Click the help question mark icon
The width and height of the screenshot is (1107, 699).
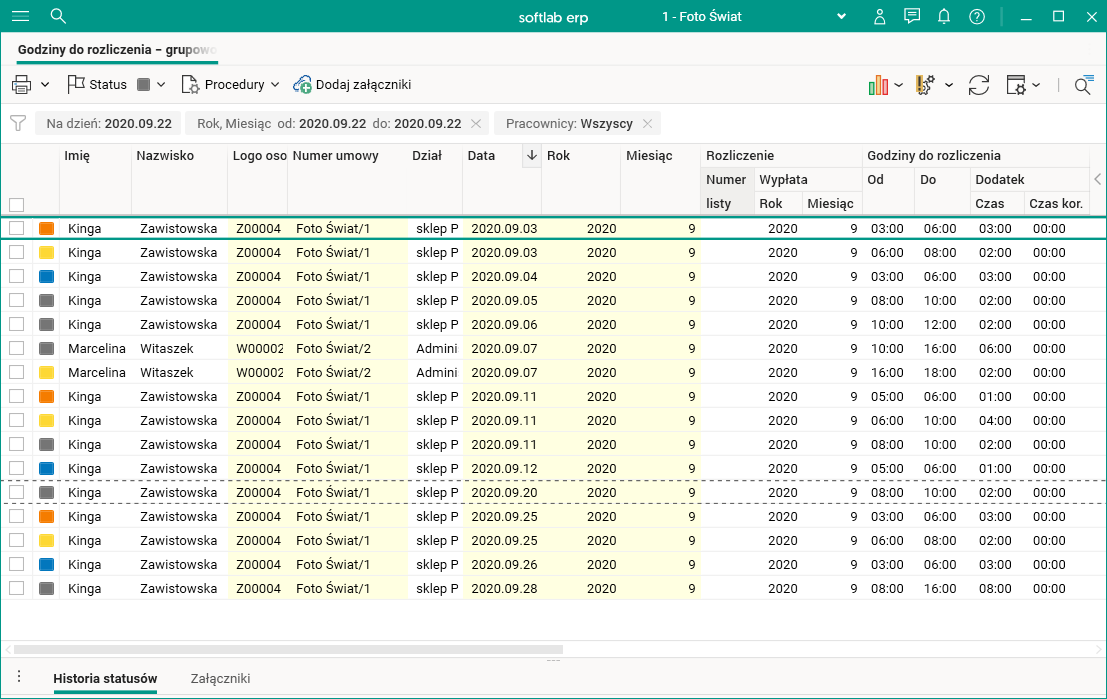pyautogui.click(x=977, y=16)
